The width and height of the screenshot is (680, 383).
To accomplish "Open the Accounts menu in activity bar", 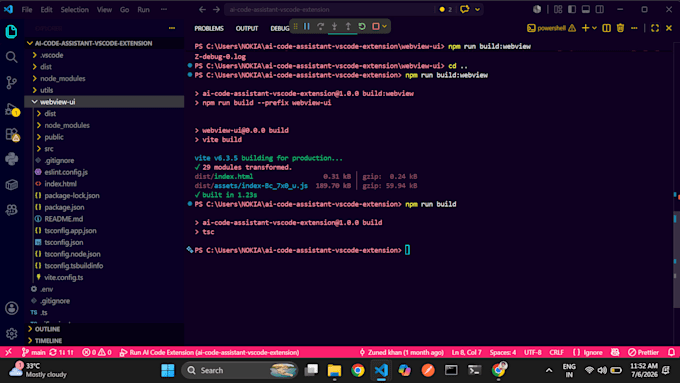I will pos(11,308).
